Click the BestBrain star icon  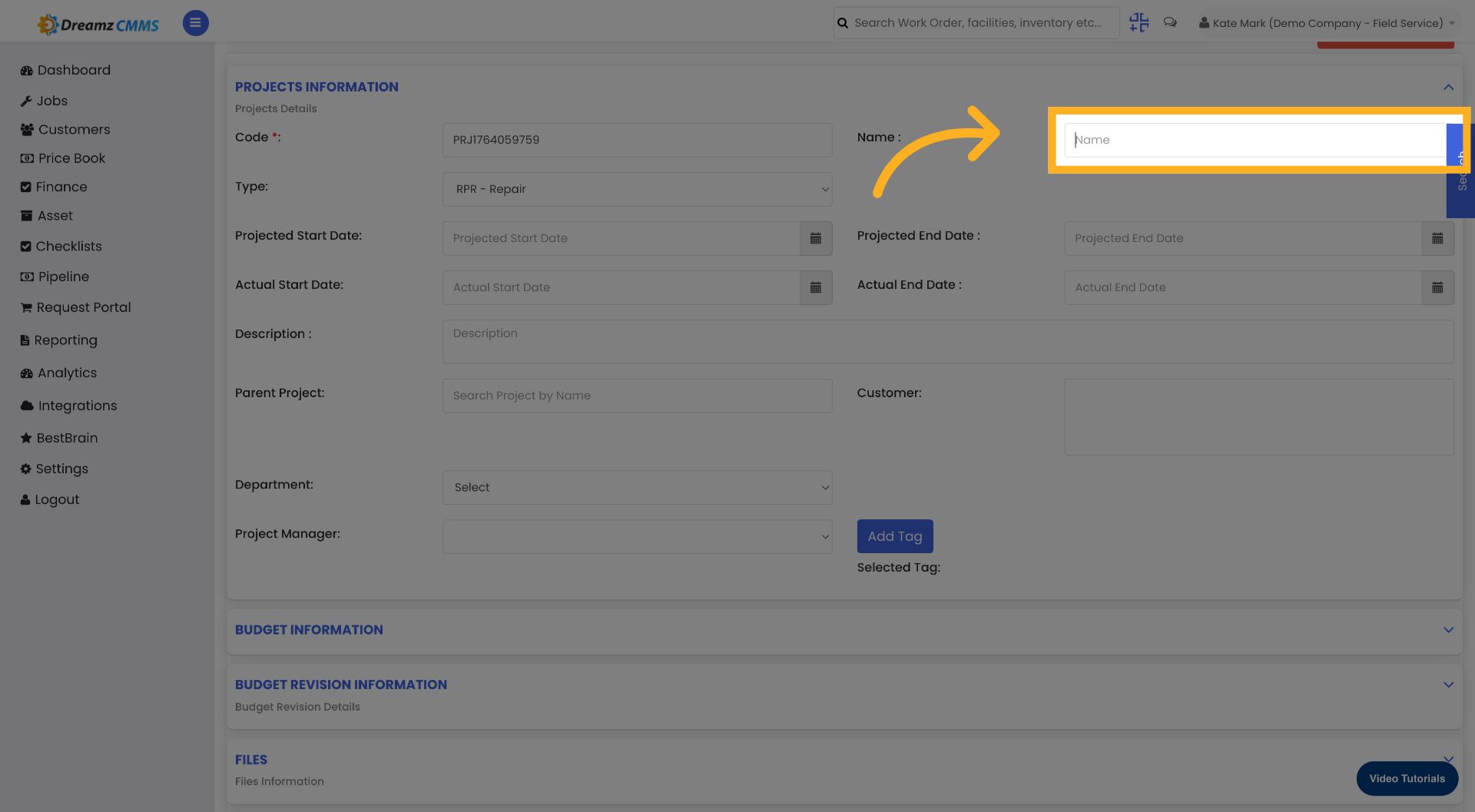tap(26, 438)
